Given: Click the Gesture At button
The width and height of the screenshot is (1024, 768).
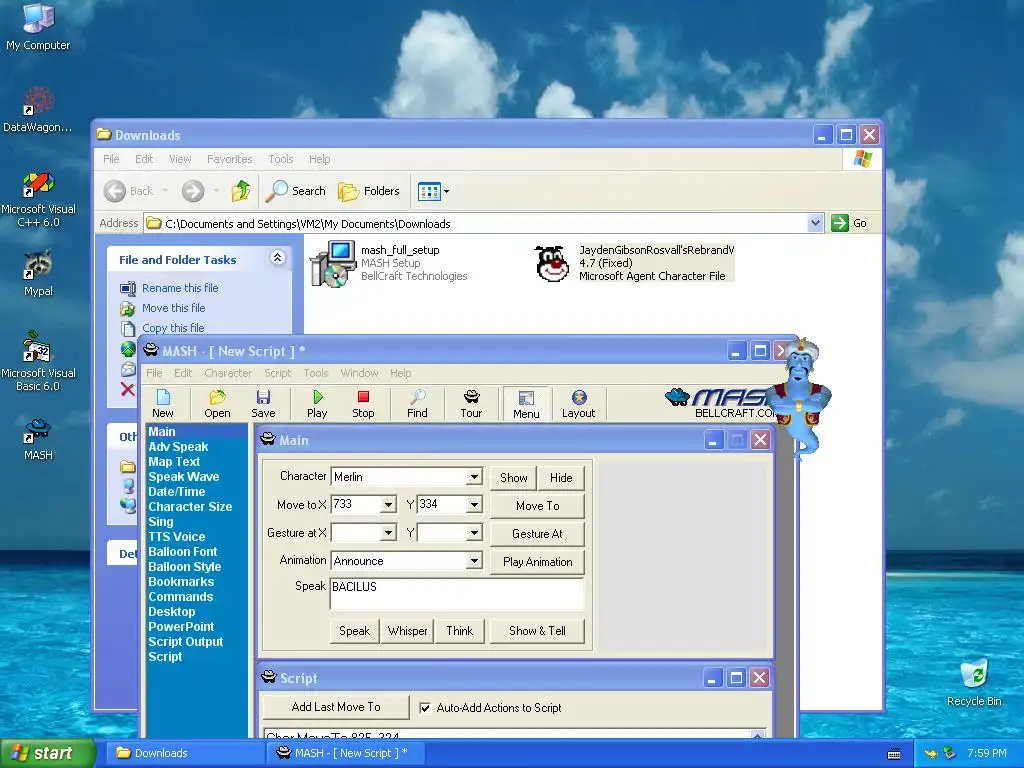Looking at the screenshot, I should 537,534.
